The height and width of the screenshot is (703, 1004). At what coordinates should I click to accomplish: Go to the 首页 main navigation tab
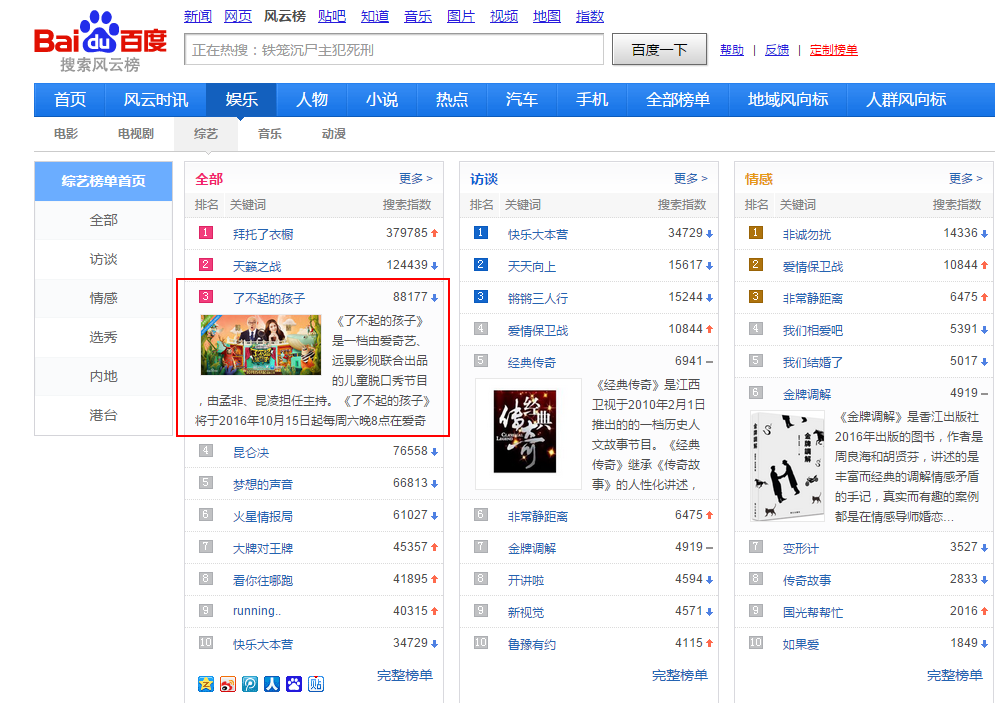[70, 100]
